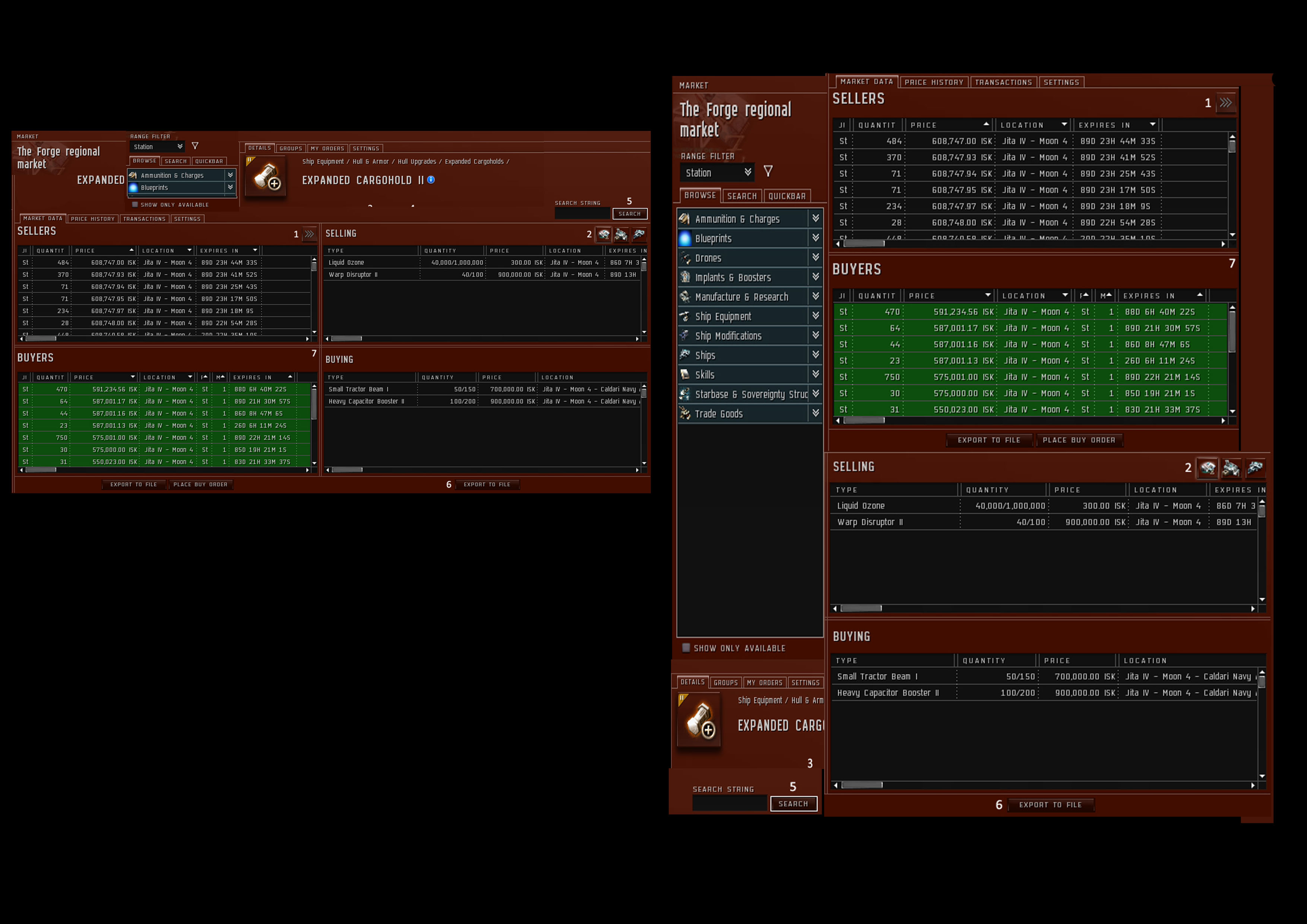
Task: Toggle Show Only Available checkbox under category list
Action: [x=686, y=648]
